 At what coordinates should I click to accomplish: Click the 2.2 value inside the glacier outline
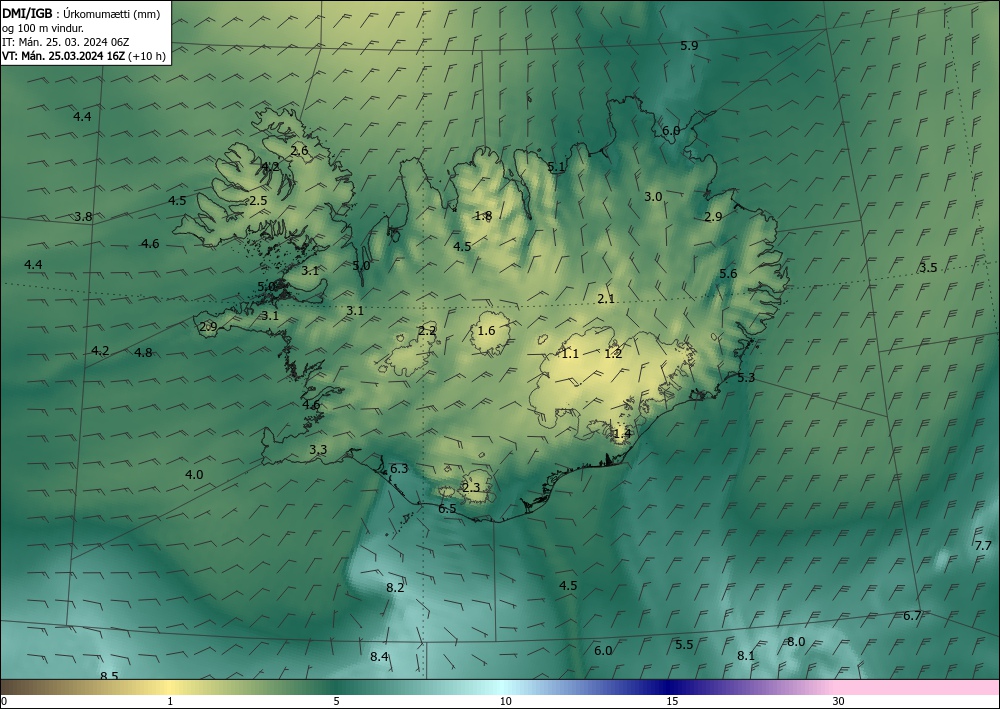click(427, 331)
